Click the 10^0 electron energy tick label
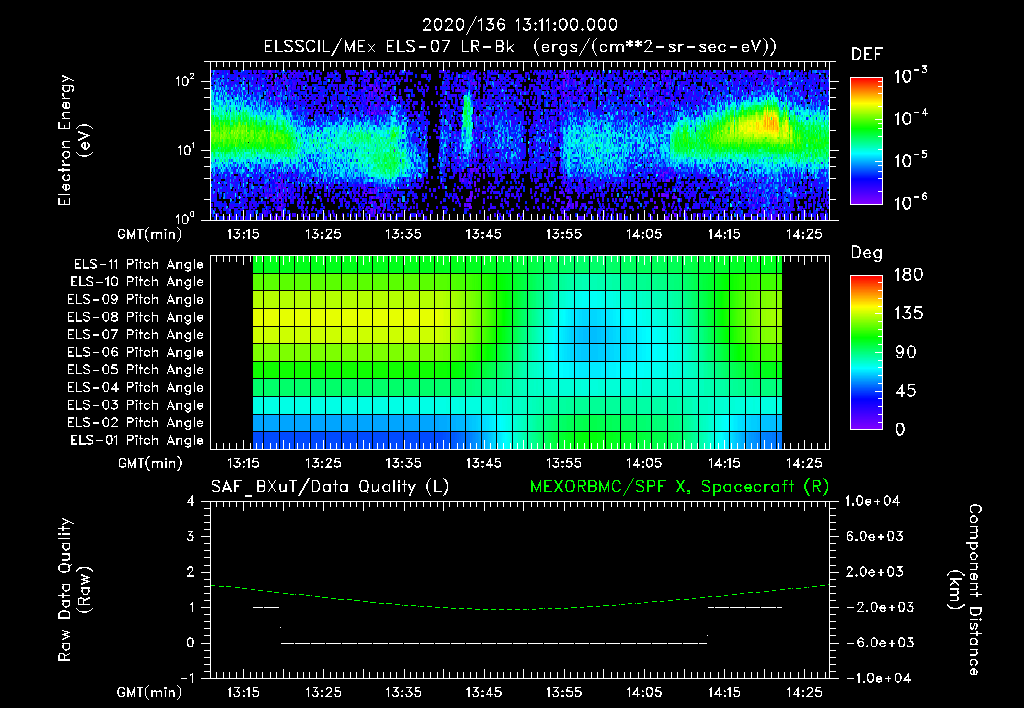 tap(185, 217)
